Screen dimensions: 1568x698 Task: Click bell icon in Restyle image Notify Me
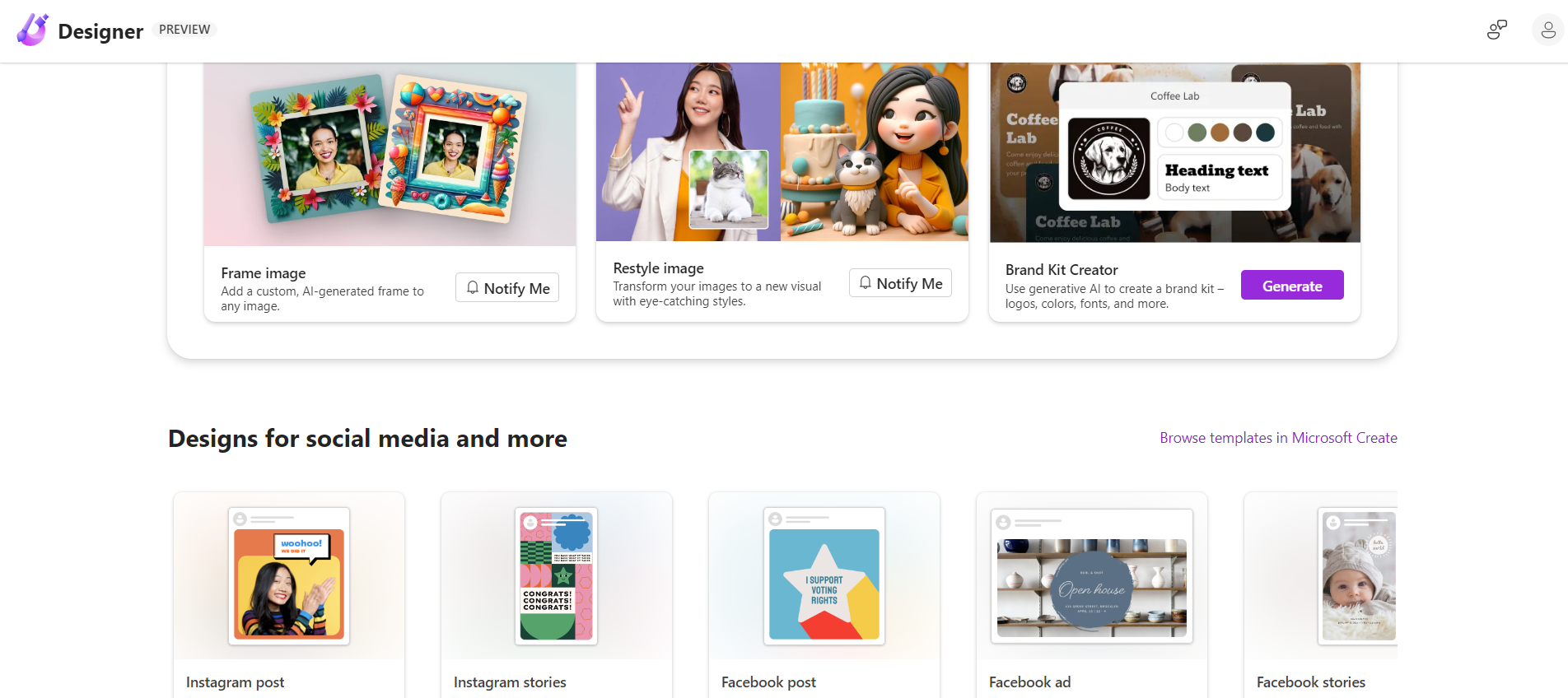pyautogui.click(x=866, y=283)
